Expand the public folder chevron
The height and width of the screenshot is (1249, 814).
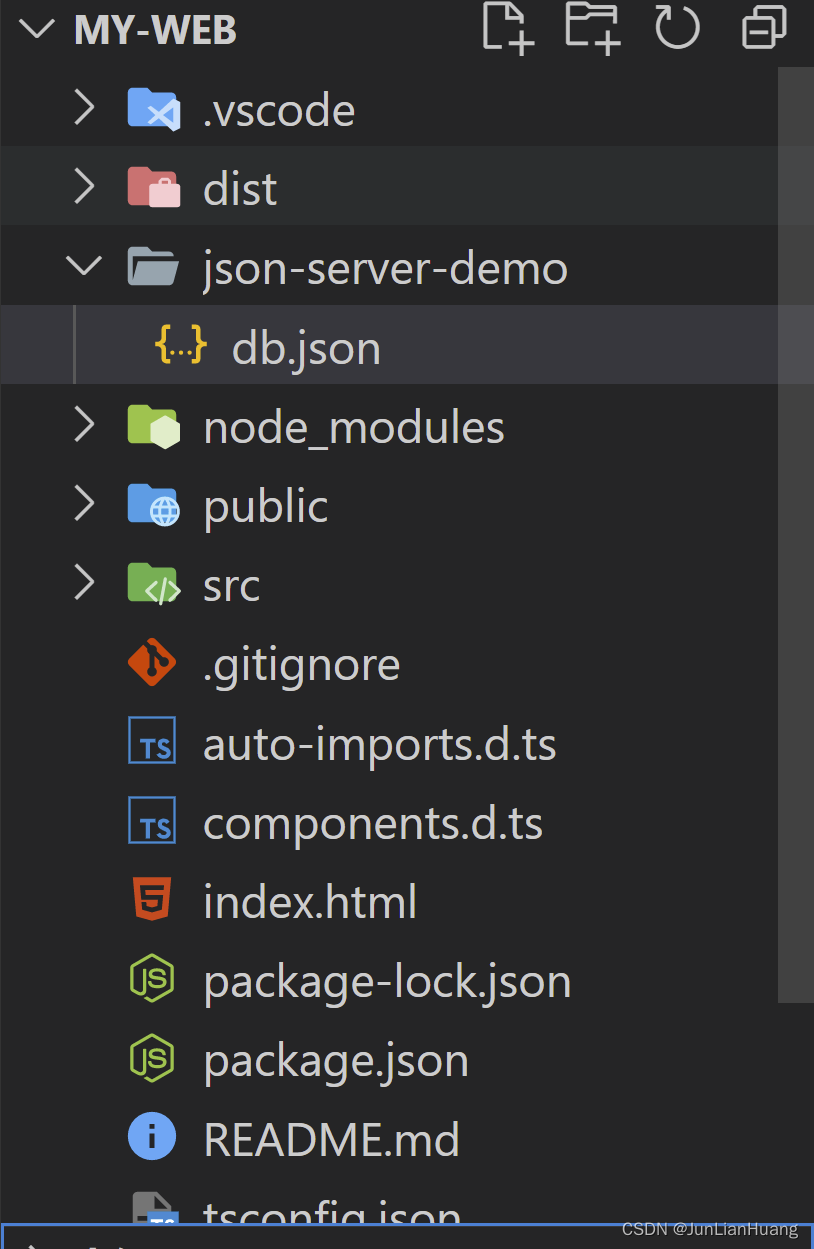pos(85,505)
